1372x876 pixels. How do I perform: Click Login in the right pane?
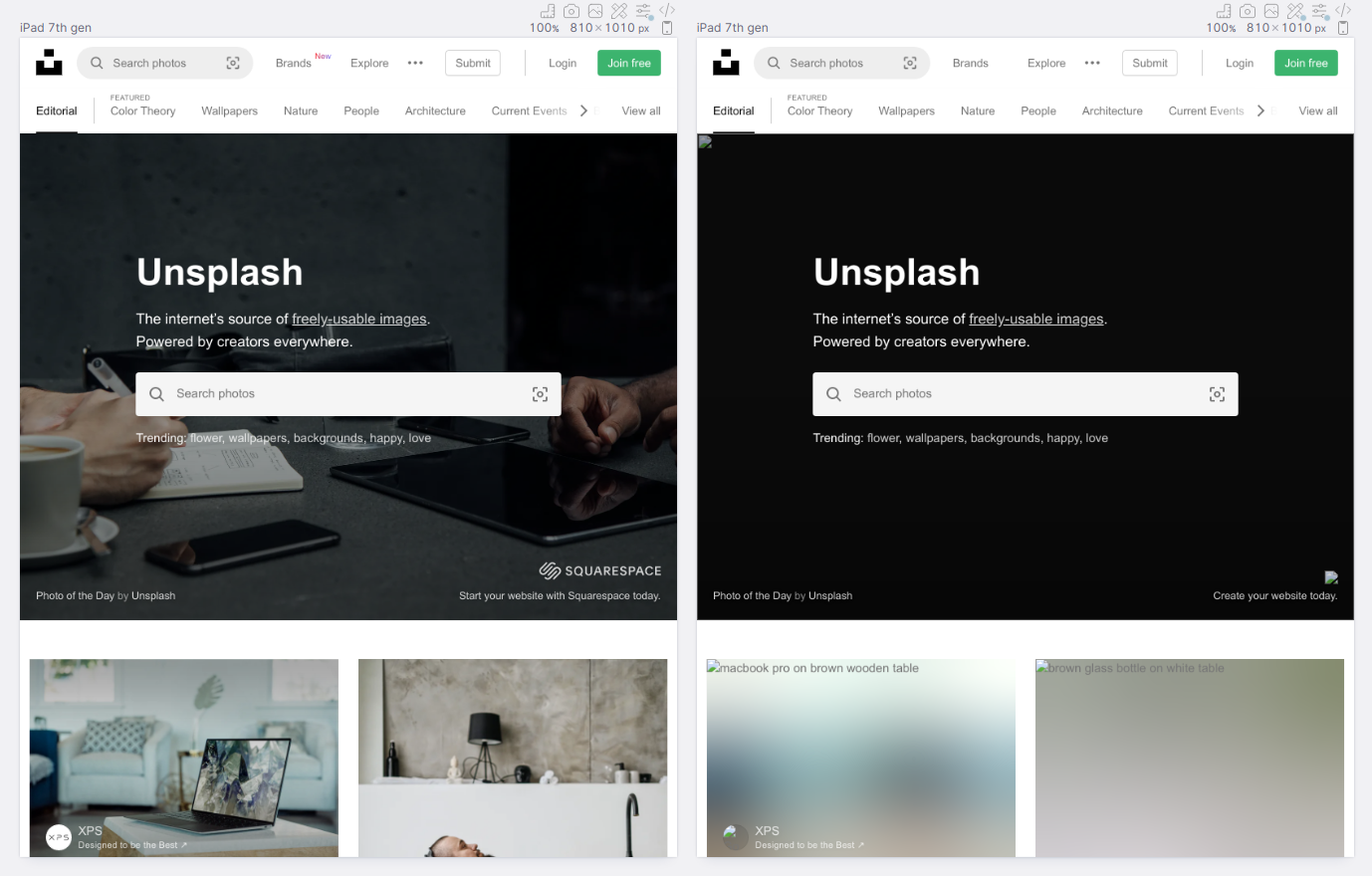1240,63
